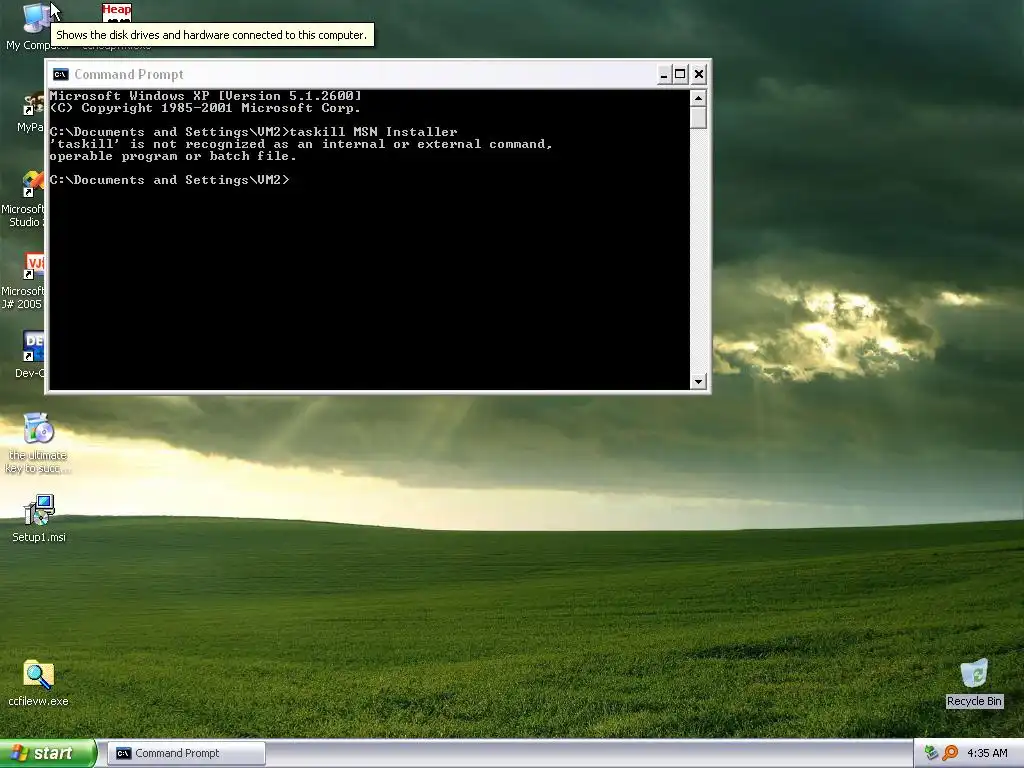Click the orange search tray icon

point(950,753)
